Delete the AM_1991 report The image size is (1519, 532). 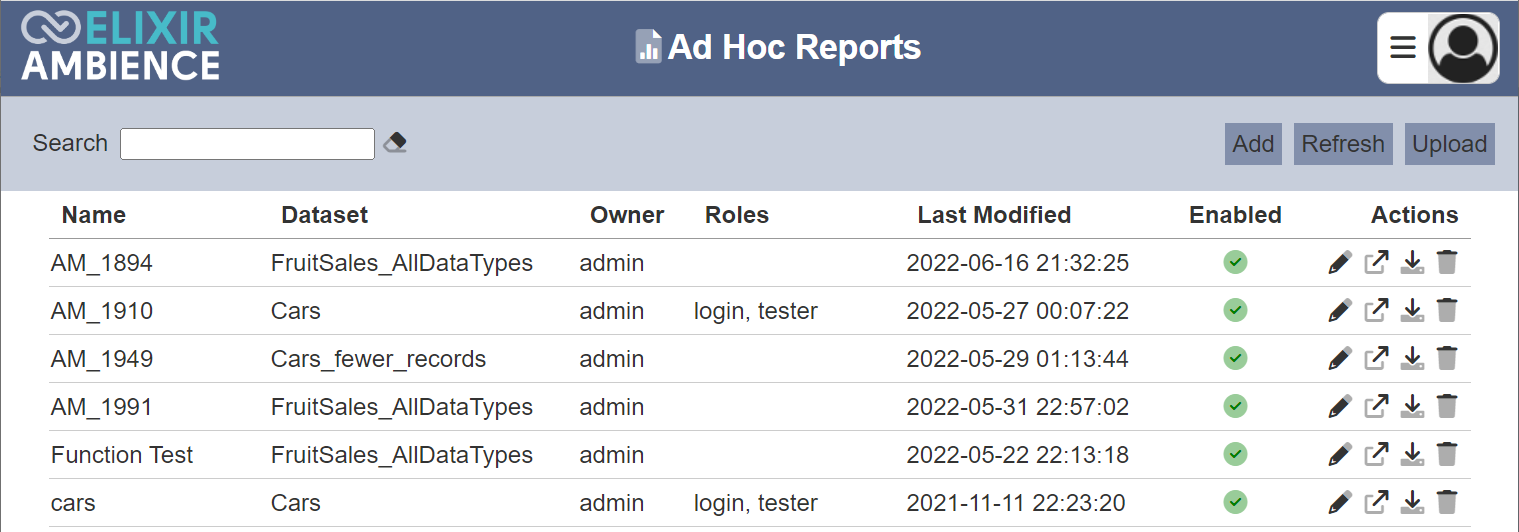click(1447, 407)
